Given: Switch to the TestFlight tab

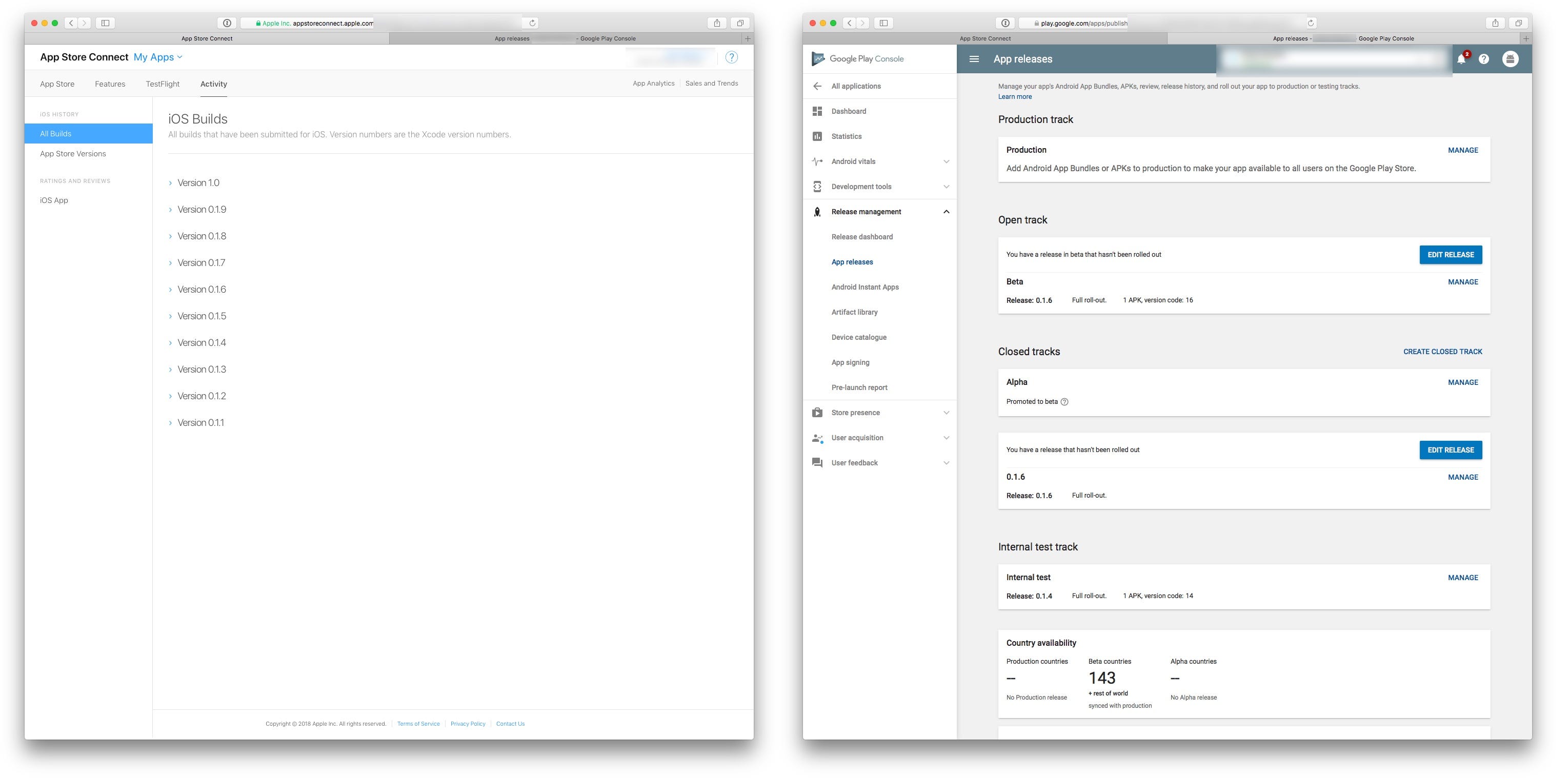Looking at the screenshot, I should click(x=163, y=84).
